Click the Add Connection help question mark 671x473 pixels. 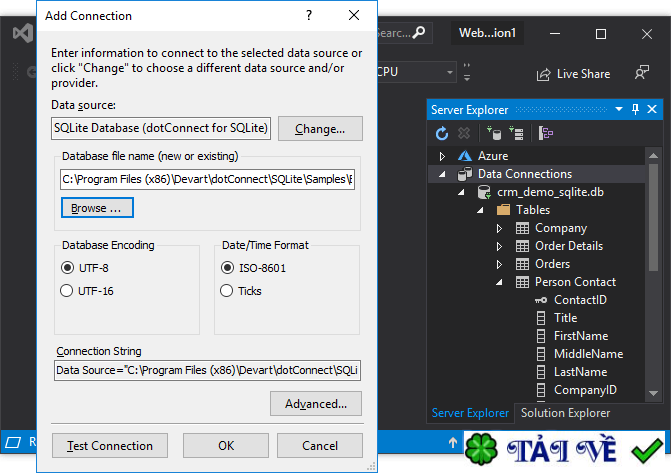309,15
